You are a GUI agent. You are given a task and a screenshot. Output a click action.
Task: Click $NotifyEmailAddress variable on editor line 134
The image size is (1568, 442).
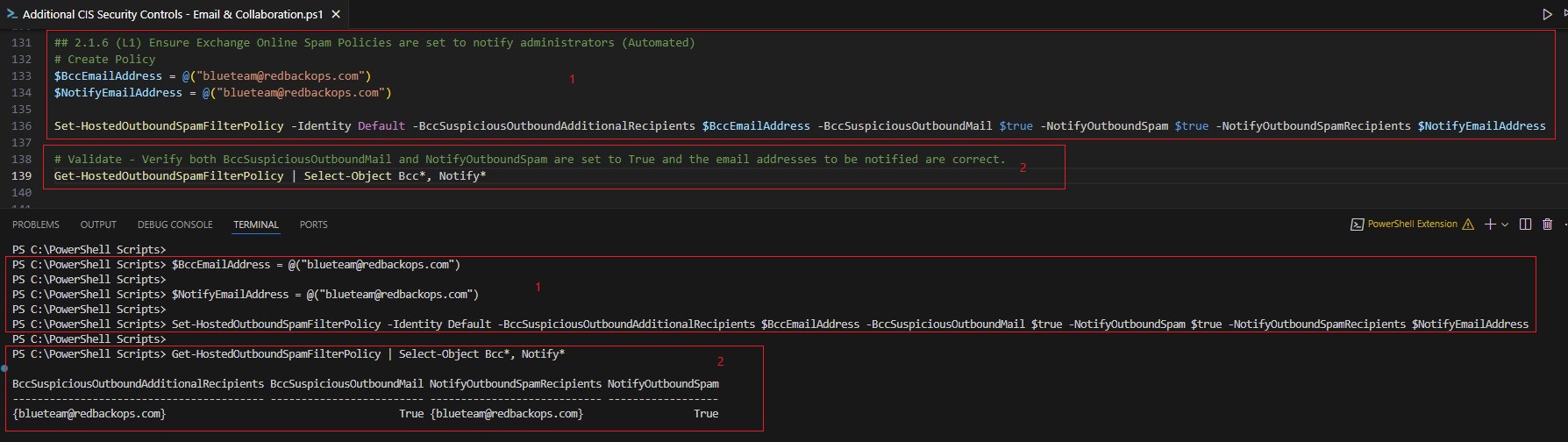pyautogui.click(x=118, y=92)
